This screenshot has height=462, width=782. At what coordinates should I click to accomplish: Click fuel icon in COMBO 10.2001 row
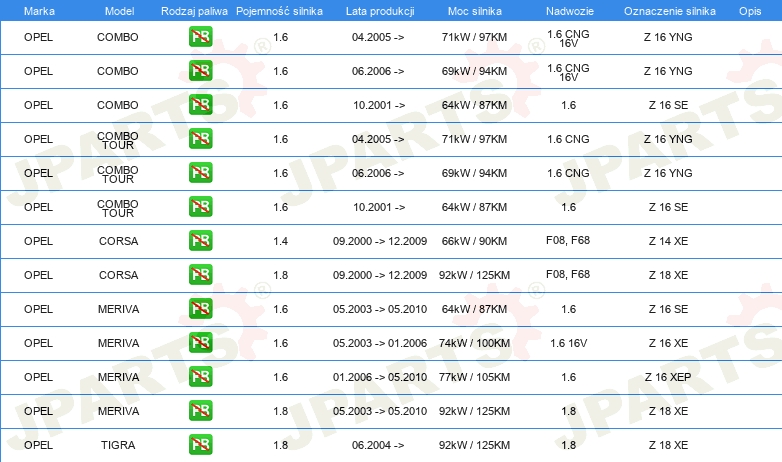(200, 105)
